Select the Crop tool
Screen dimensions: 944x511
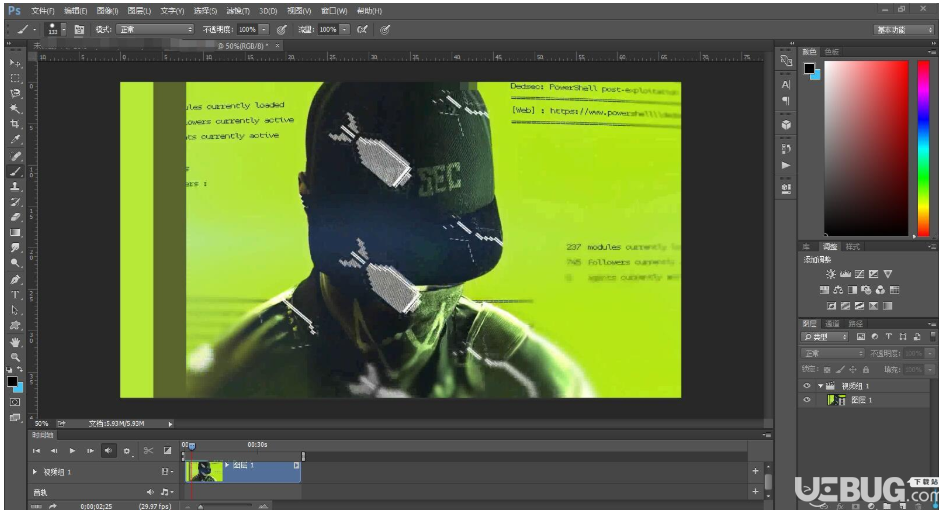[x=15, y=124]
